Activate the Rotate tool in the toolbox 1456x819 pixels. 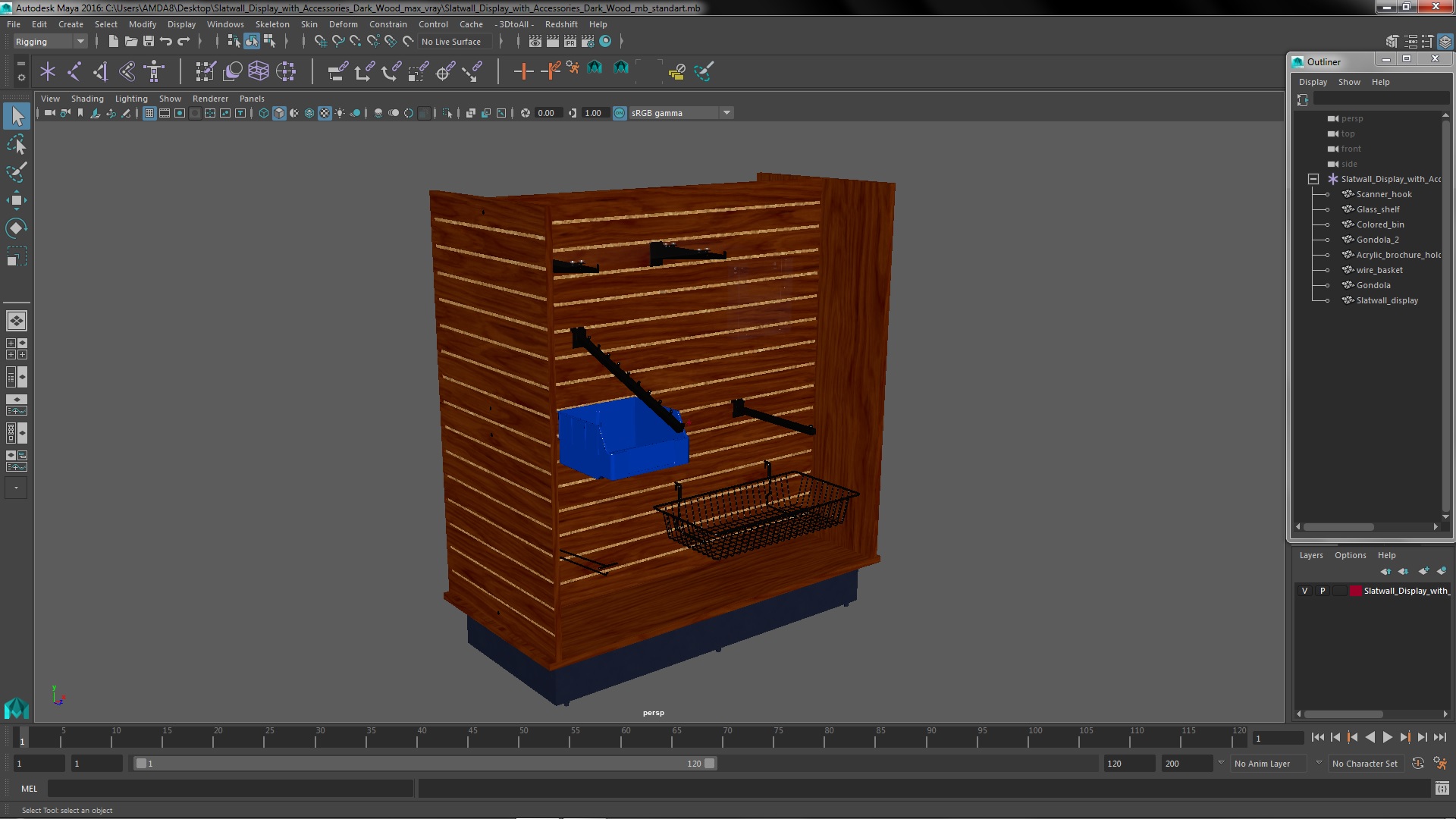coord(16,228)
